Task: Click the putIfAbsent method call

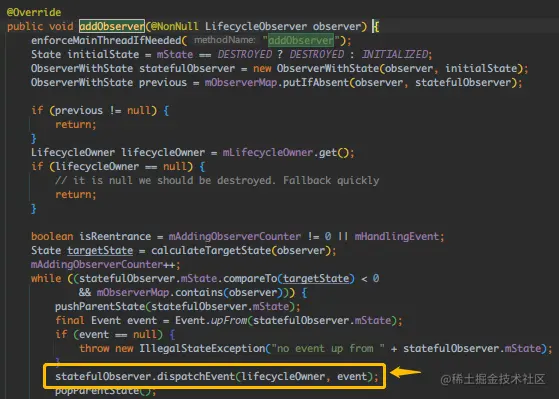Action: pos(316,82)
